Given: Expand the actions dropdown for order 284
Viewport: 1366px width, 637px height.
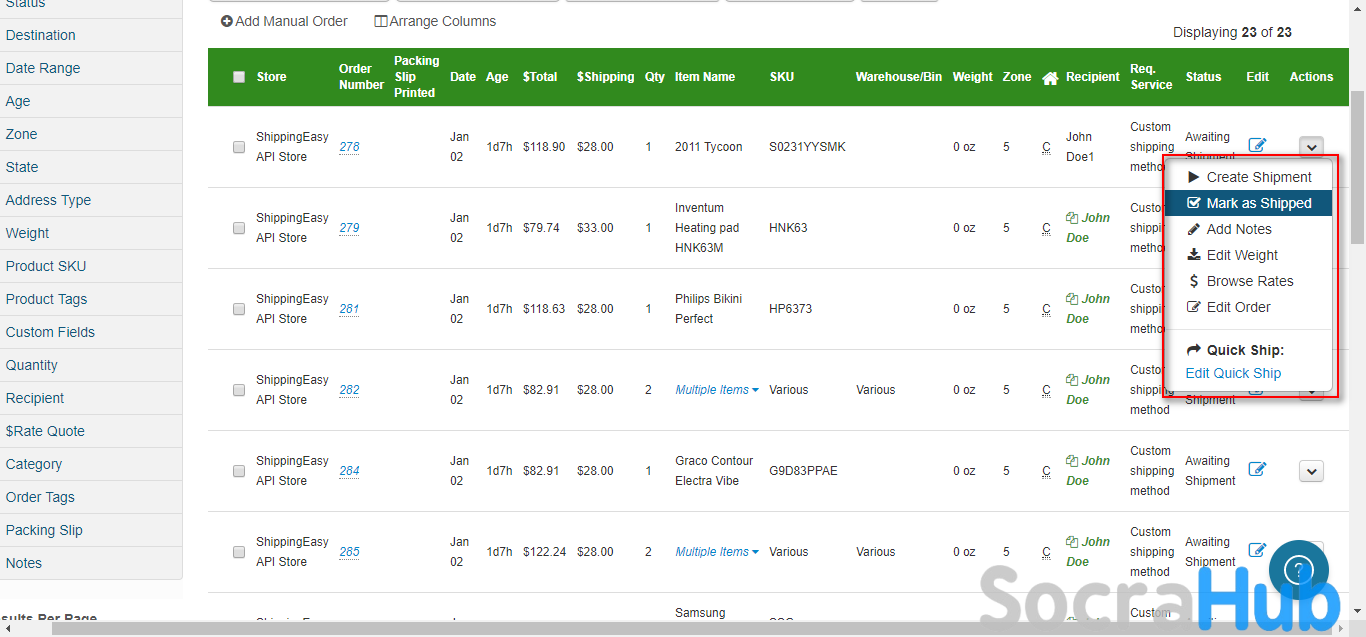Looking at the screenshot, I should pos(1311,471).
